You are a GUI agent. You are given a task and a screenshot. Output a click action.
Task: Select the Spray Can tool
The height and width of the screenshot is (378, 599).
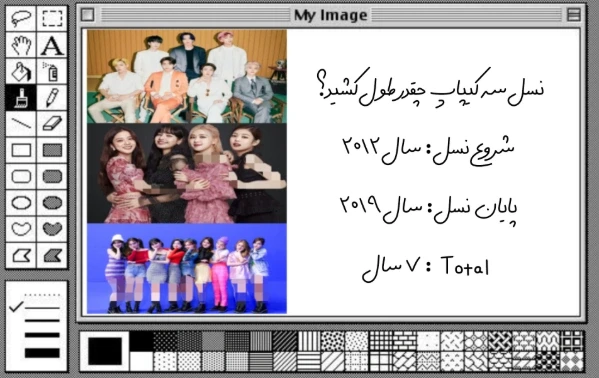coord(52,71)
